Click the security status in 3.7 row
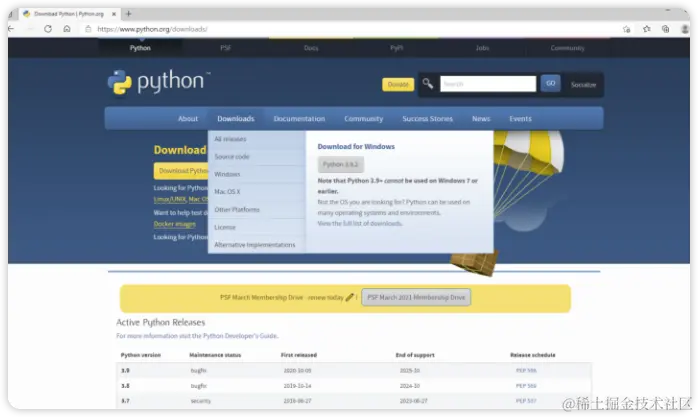The height and width of the screenshot is (417, 698). click(201, 401)
